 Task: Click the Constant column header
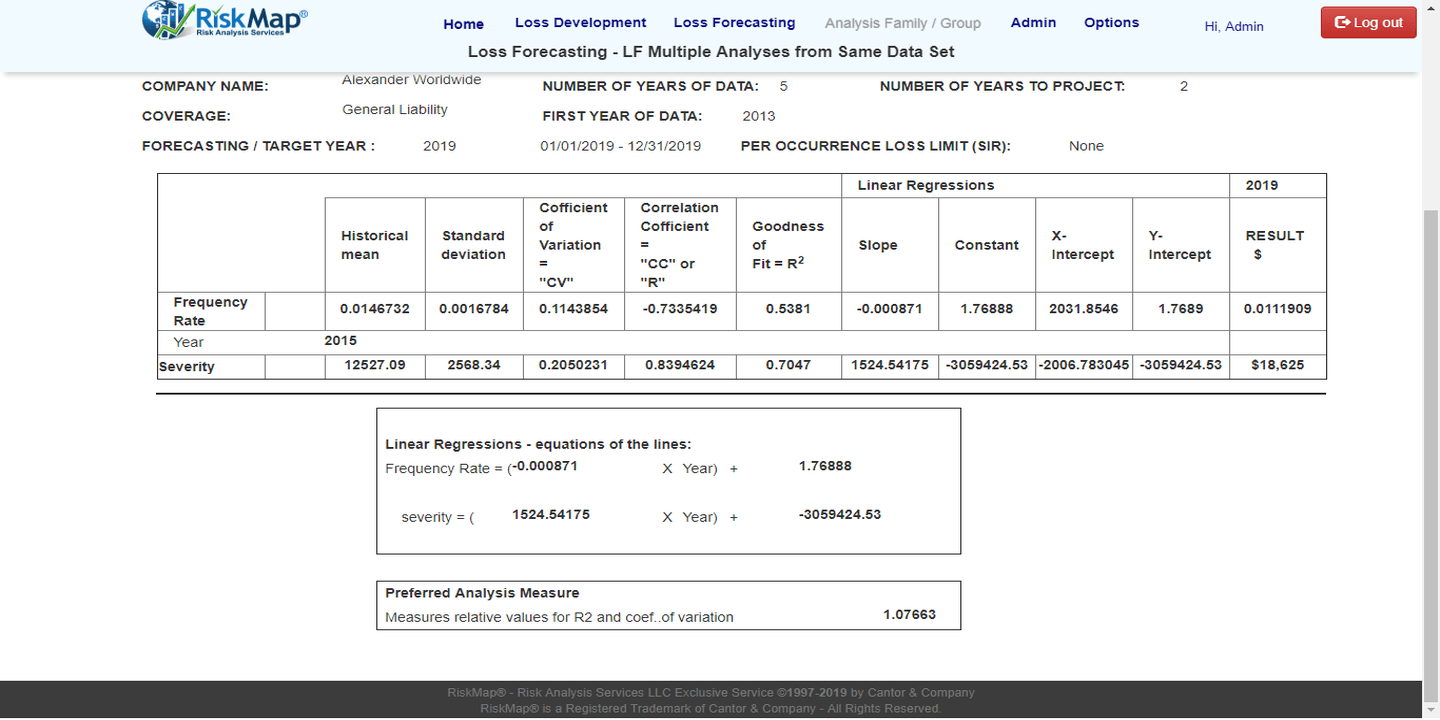pos(987,245)
